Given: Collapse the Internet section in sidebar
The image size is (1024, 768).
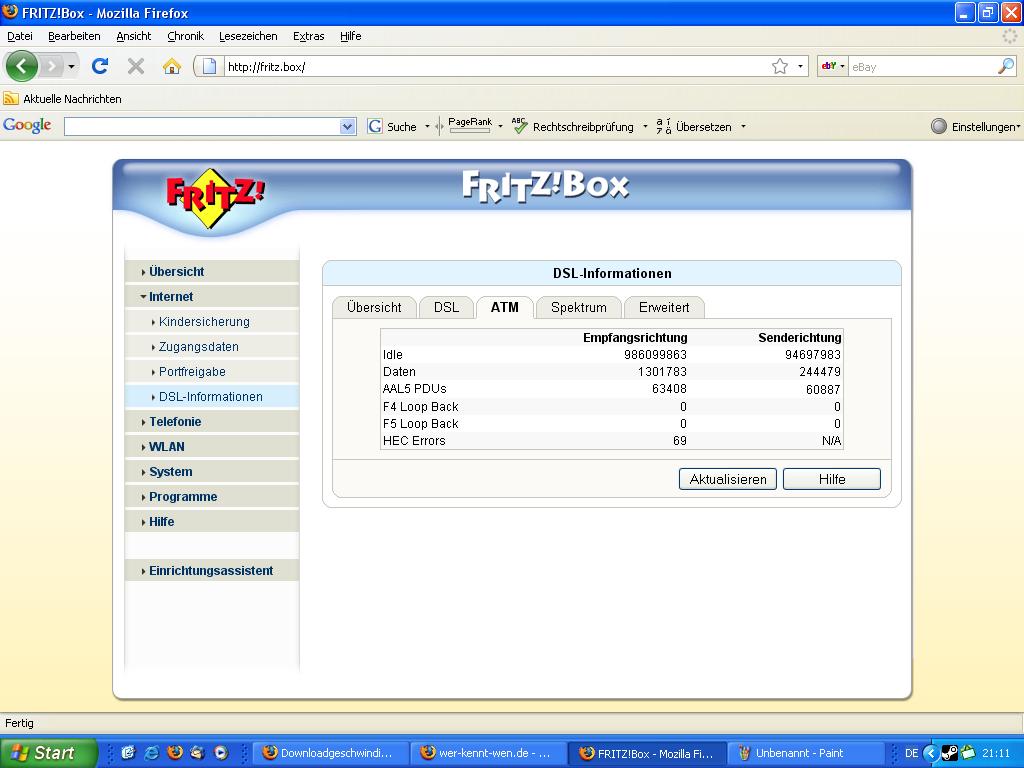Looking at the screenshot, I should (212, 296).
